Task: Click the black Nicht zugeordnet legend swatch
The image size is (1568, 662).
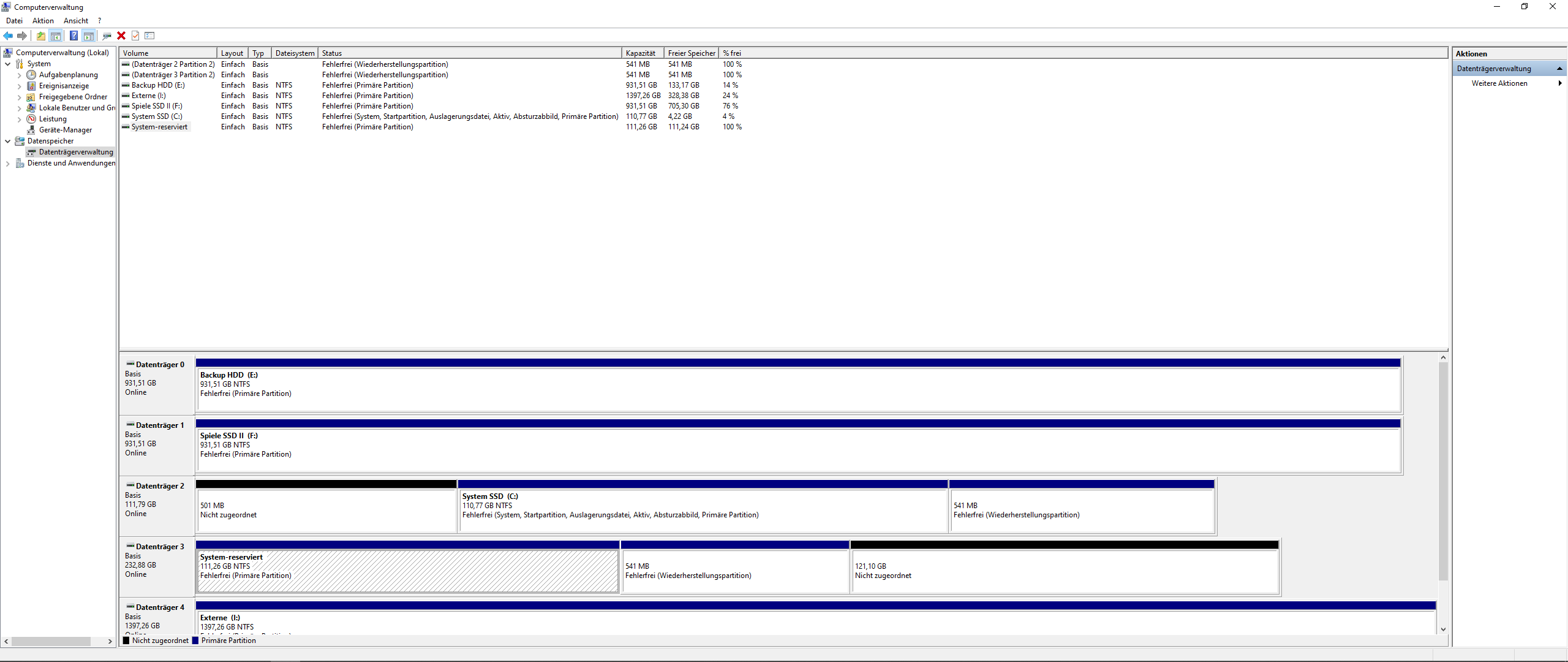Action: pos(126,641)
